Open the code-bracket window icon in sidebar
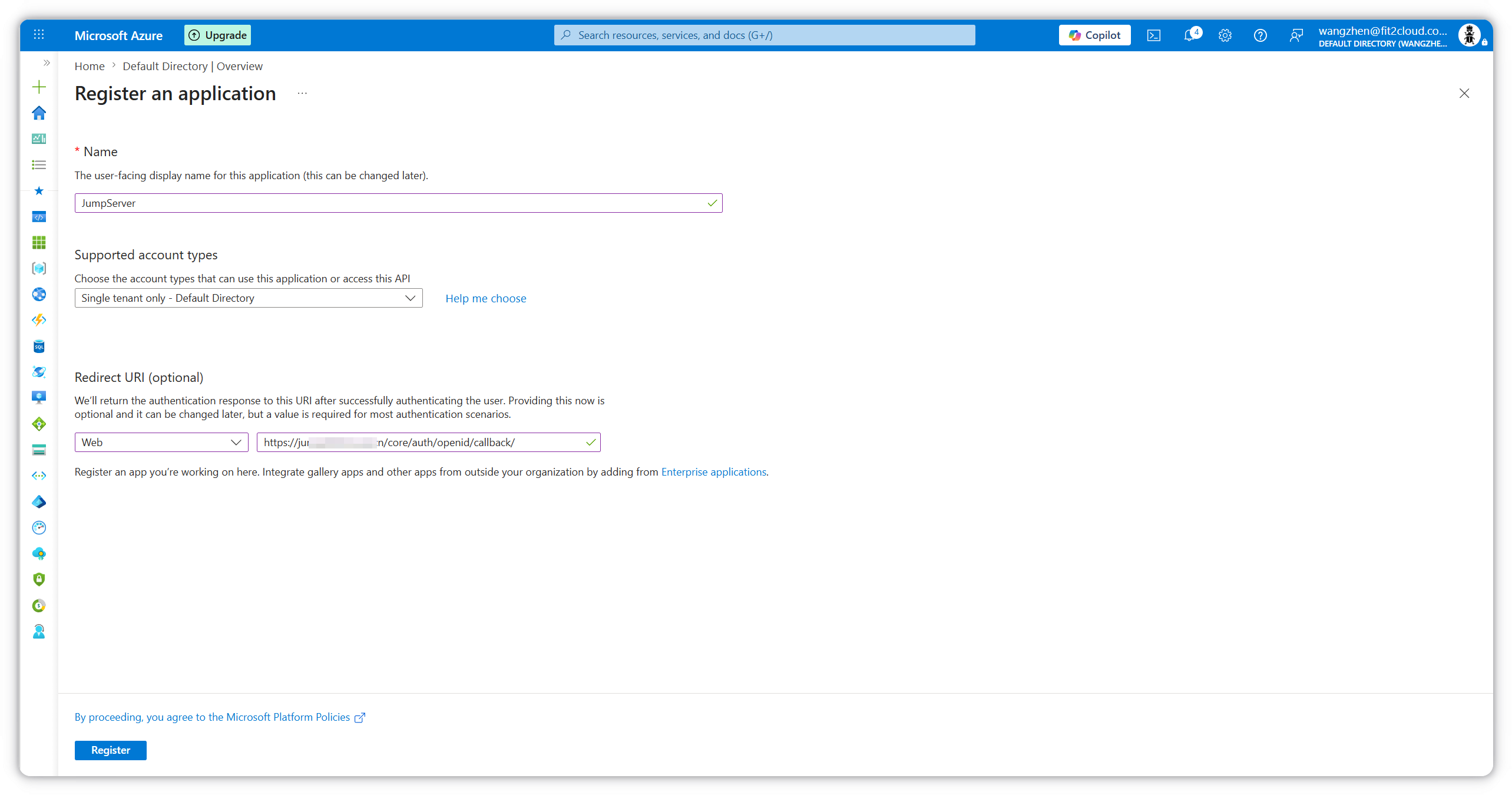Viewport: 1512px width, 795px height. point(39,217)
